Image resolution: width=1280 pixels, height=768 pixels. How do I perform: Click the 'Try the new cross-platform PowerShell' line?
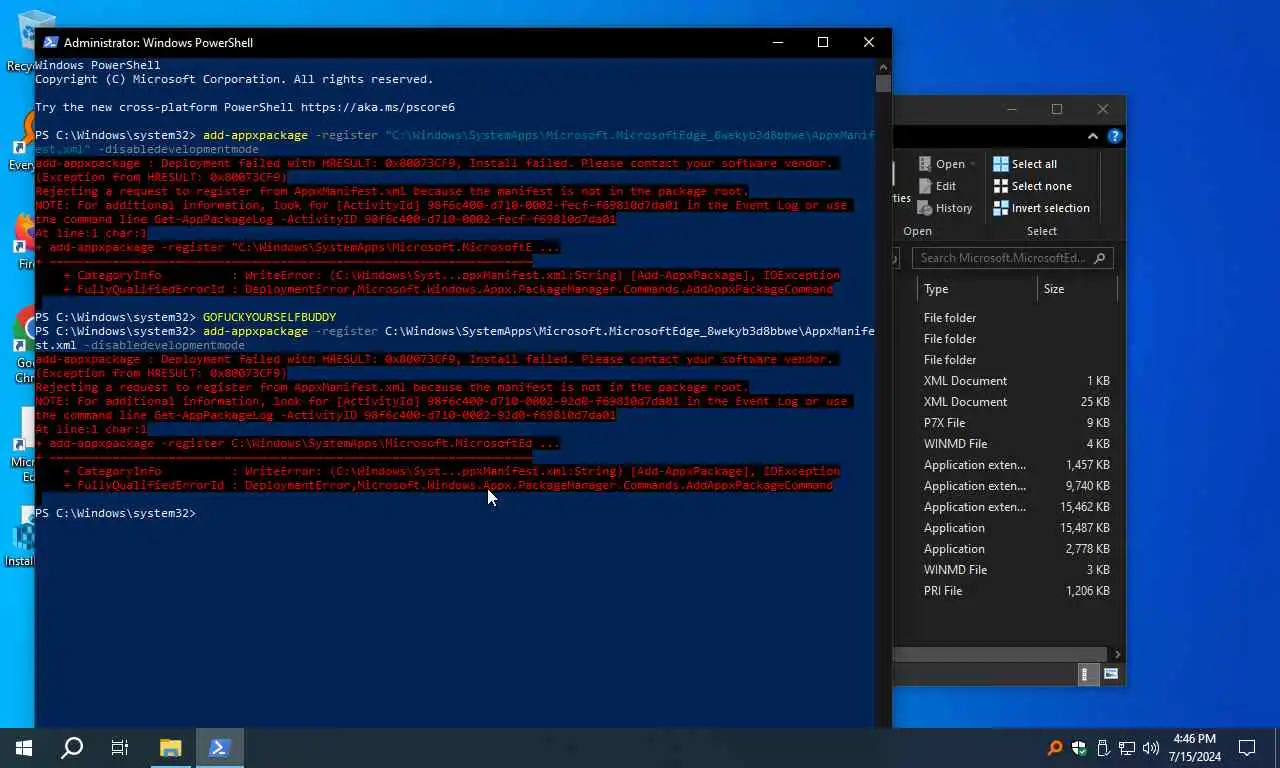pos(245,107)
